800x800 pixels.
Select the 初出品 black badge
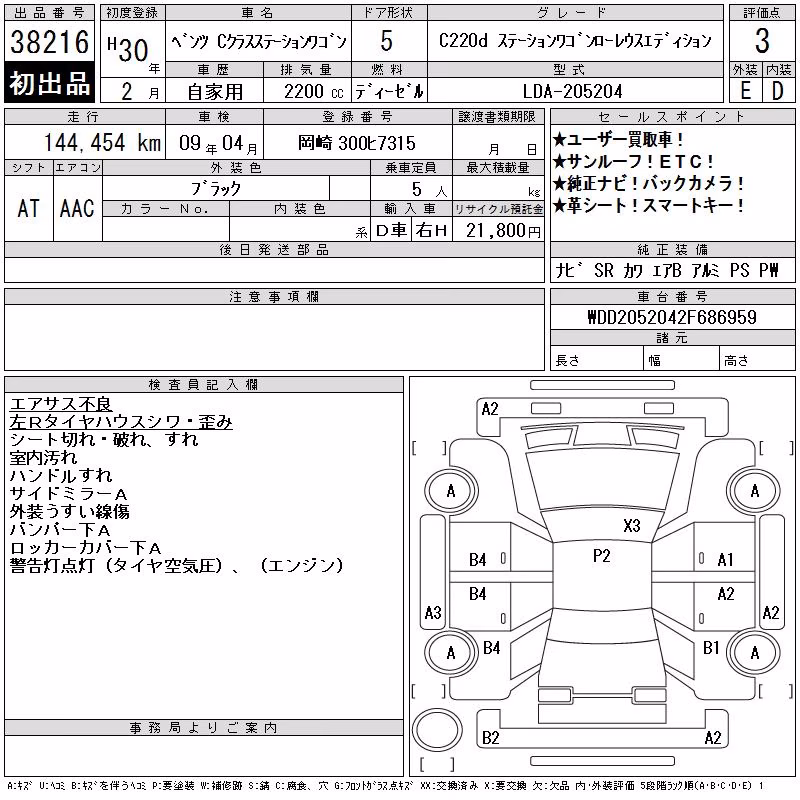[x=49, y=83]
